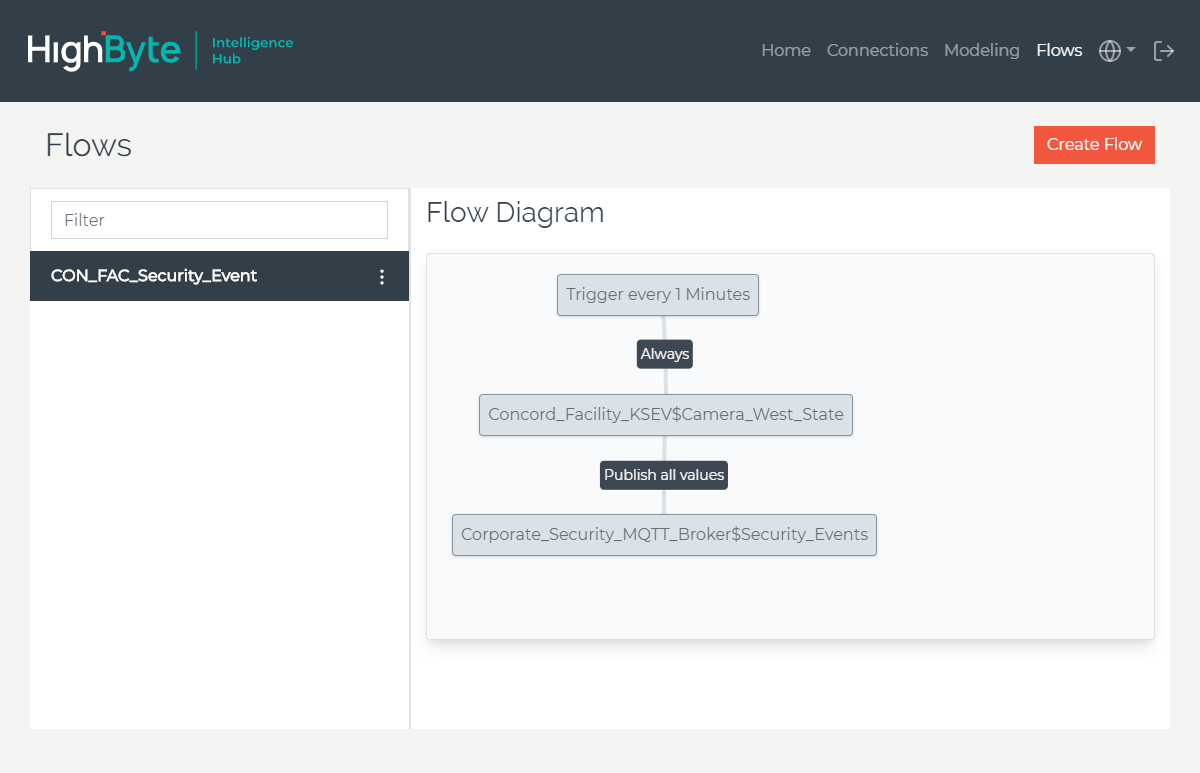
Task: Click the HighByte logo
Action: click(104, 51)
